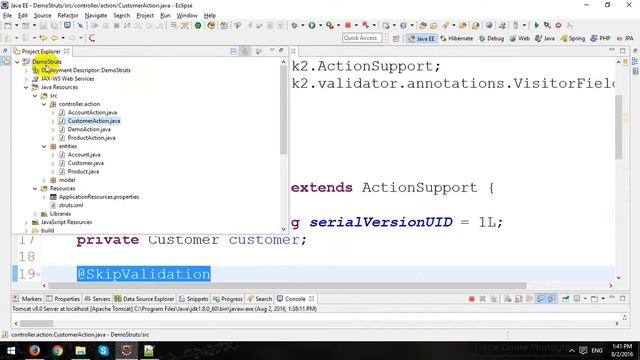Switch to the PHP perspective
This screenshot has height=360, width=640.
point(600,38)
